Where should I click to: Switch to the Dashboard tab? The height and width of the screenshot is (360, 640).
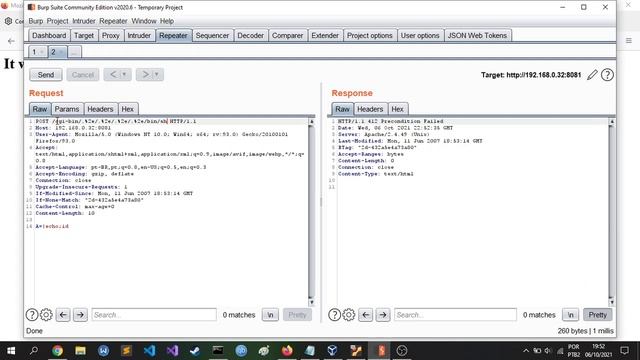tap(49, 36)
